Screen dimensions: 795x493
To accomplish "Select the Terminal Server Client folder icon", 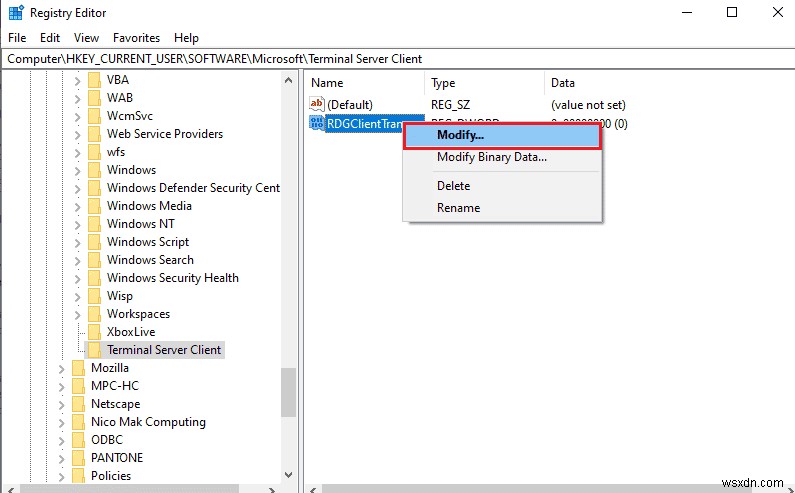I will (x=94, y=350).
